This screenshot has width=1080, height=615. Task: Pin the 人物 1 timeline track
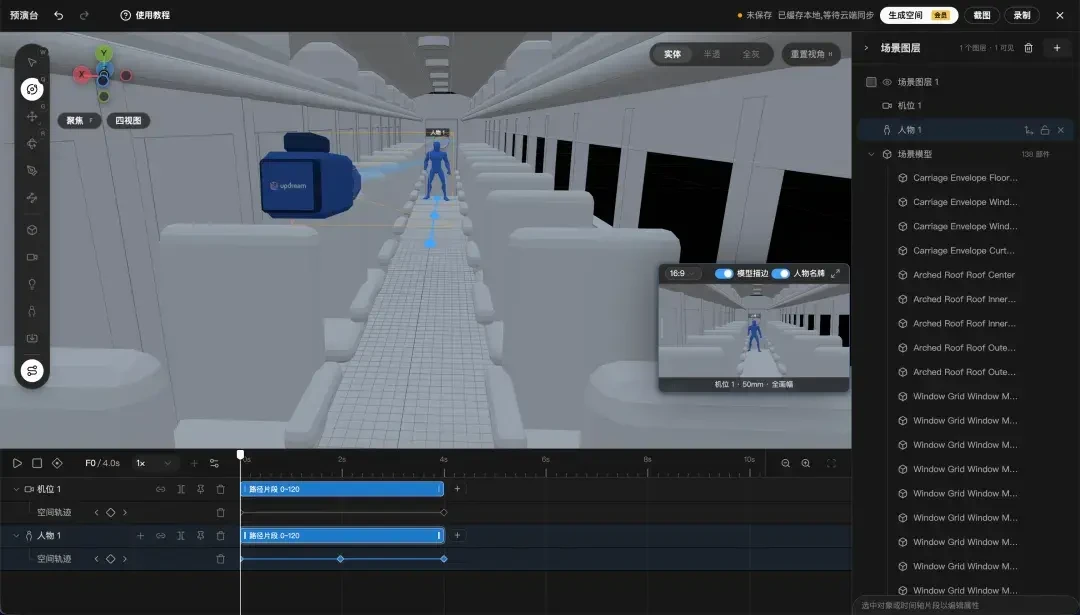point(200,536)
